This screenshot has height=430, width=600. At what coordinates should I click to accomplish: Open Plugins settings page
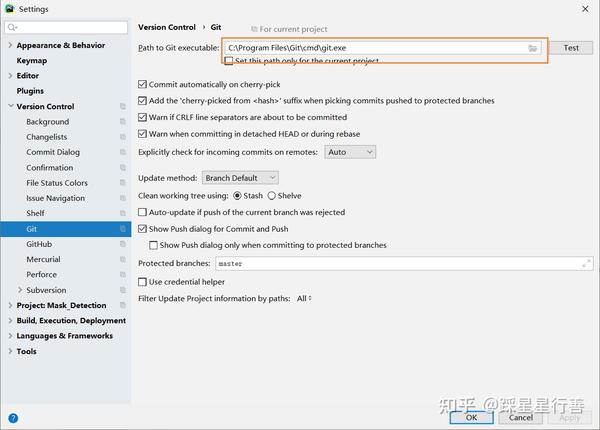(30, 91)
